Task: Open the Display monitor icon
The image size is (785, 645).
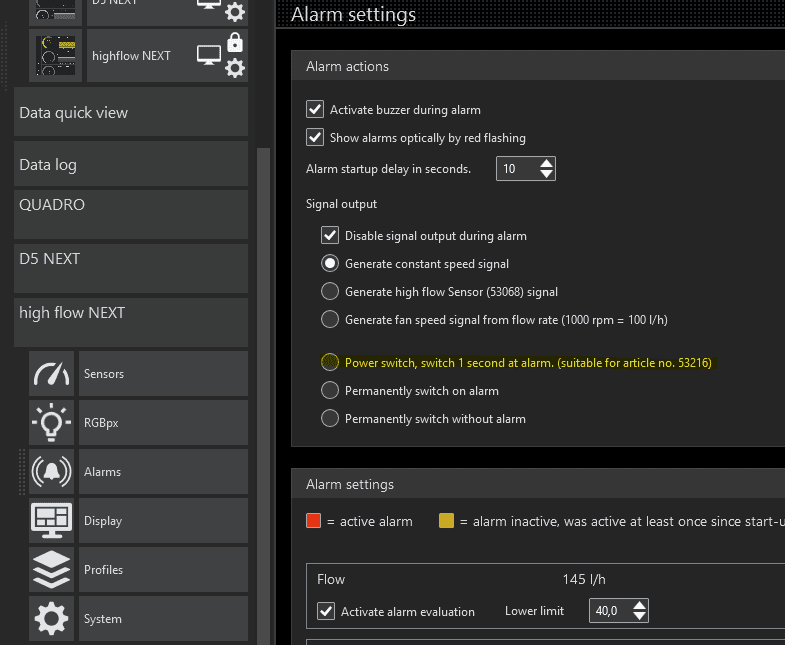Action: (x=52, y=521)
